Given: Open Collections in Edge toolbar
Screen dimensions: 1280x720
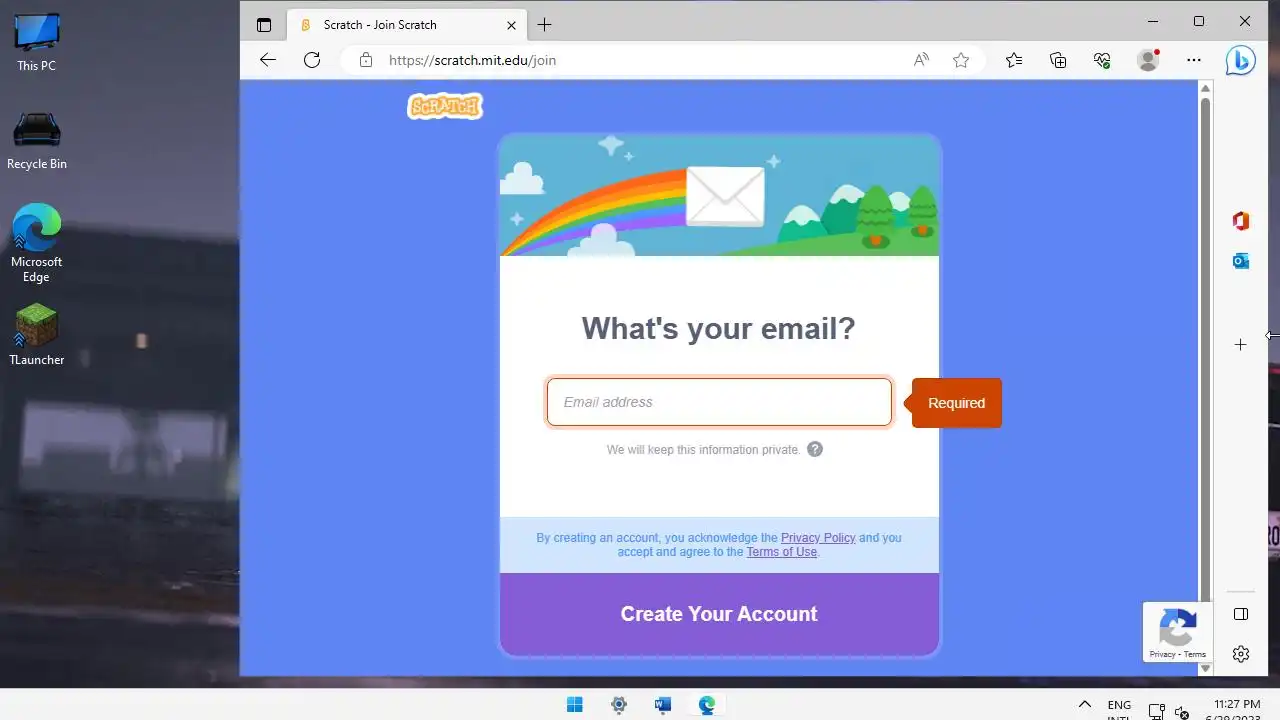Looking at the screenshot, I should (x=1058, y=60).
